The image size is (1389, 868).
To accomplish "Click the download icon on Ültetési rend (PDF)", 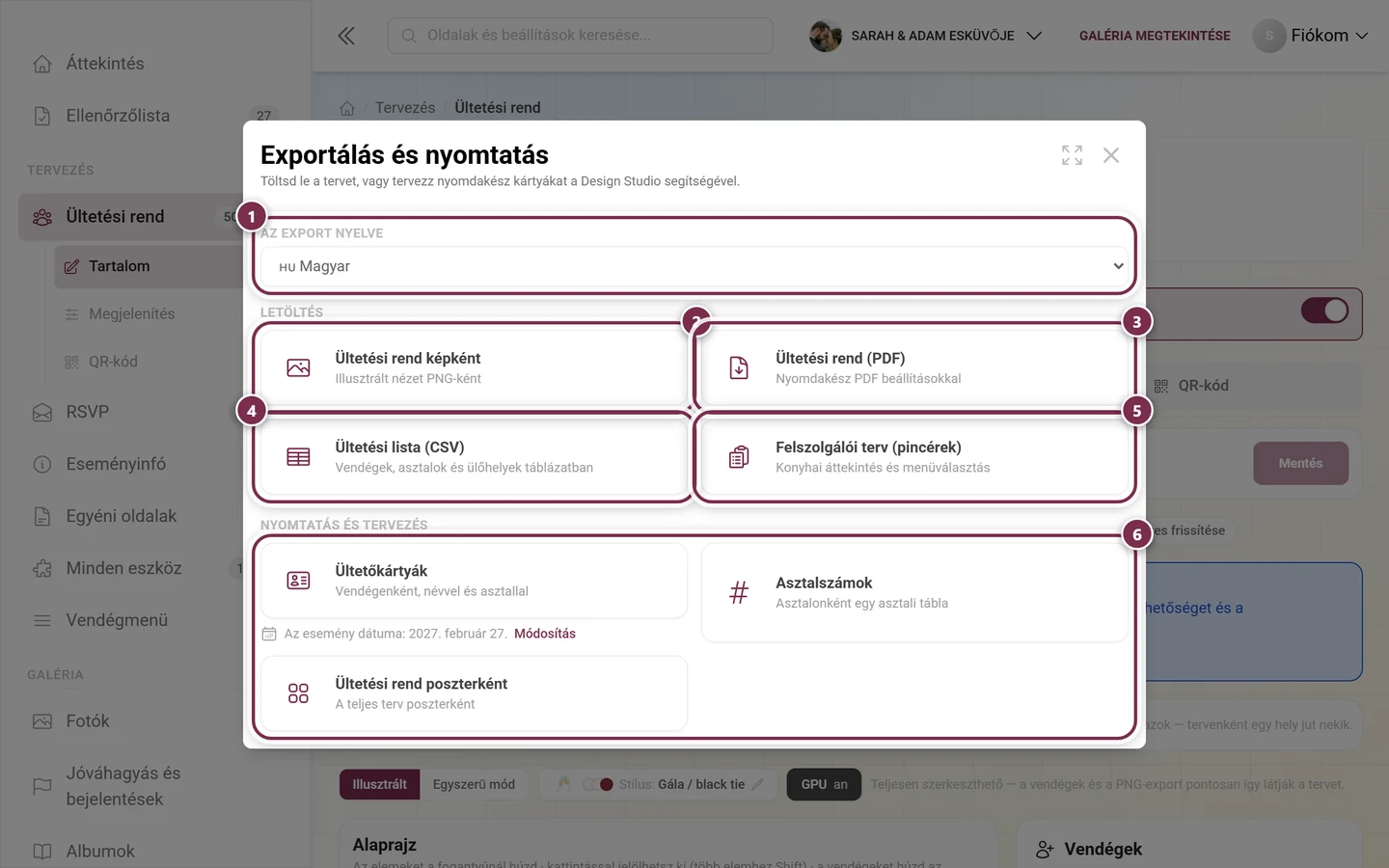I will click(x=739, y=367).
